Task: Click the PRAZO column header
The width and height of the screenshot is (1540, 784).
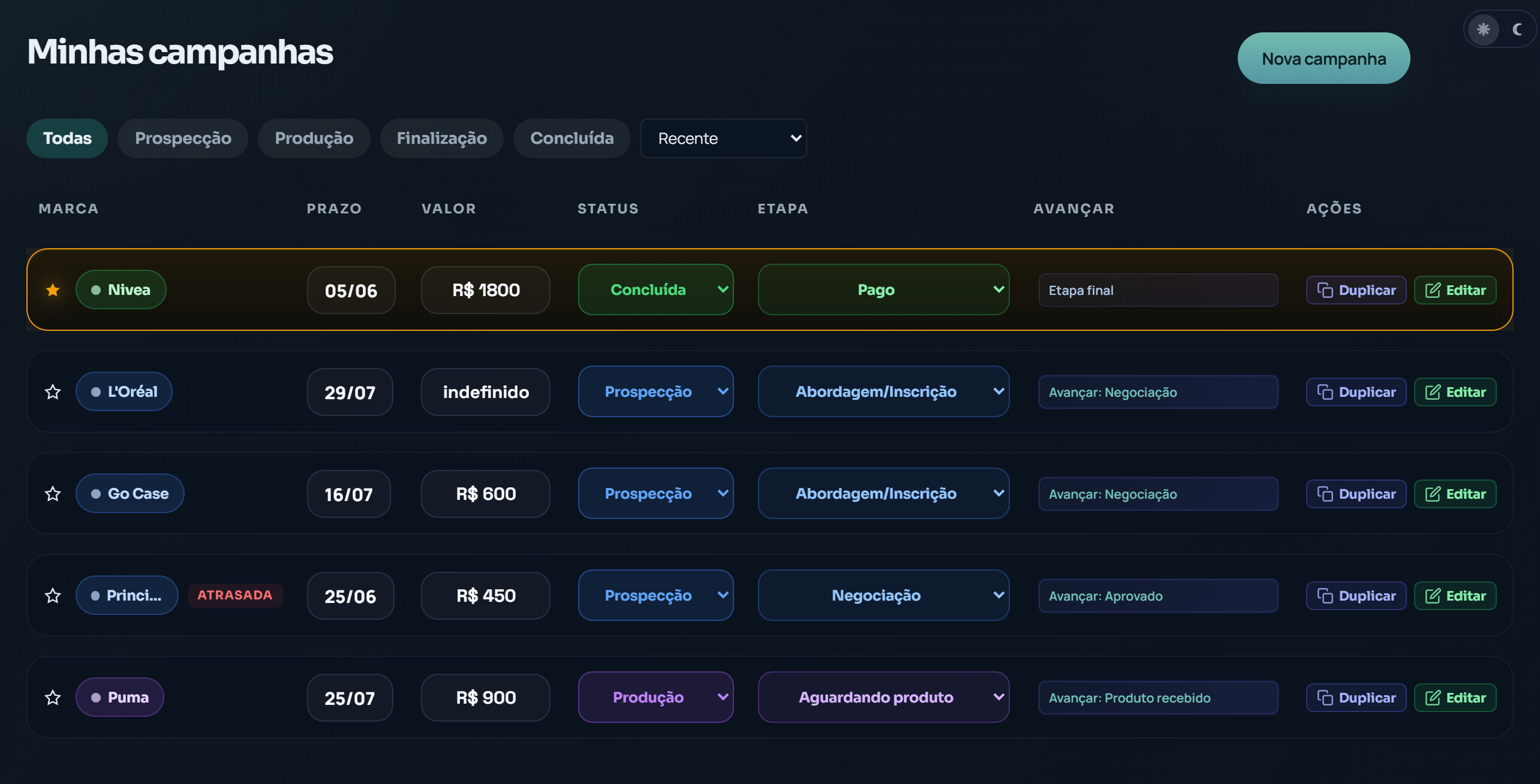Action: 334,209
